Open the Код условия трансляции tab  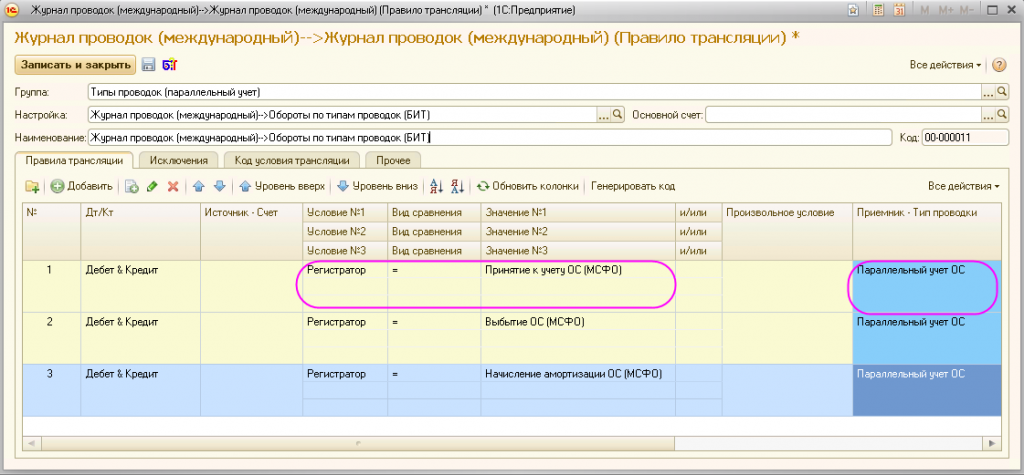pyautogui.click(x=293, y=160)
